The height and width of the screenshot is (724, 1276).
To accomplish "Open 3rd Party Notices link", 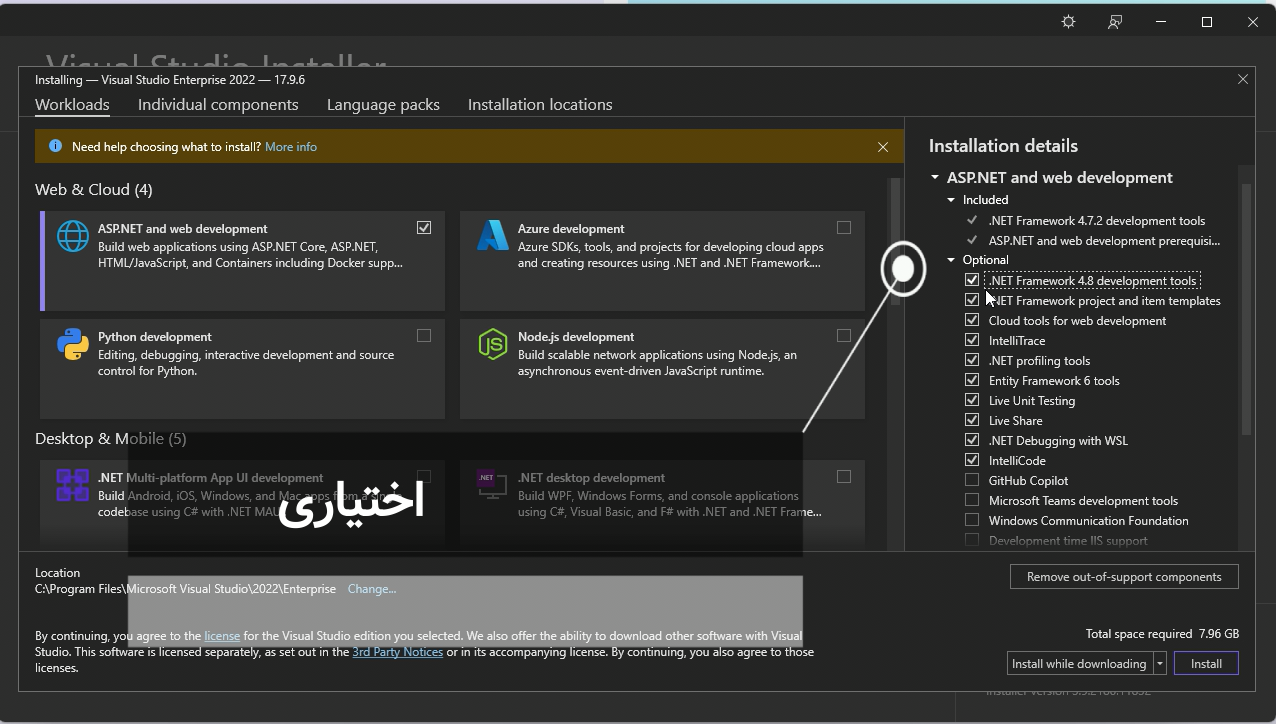I will (x=397, y=652).
